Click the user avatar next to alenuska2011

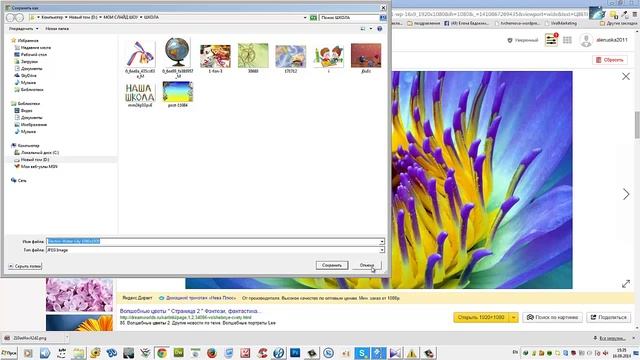click(586, 40)
